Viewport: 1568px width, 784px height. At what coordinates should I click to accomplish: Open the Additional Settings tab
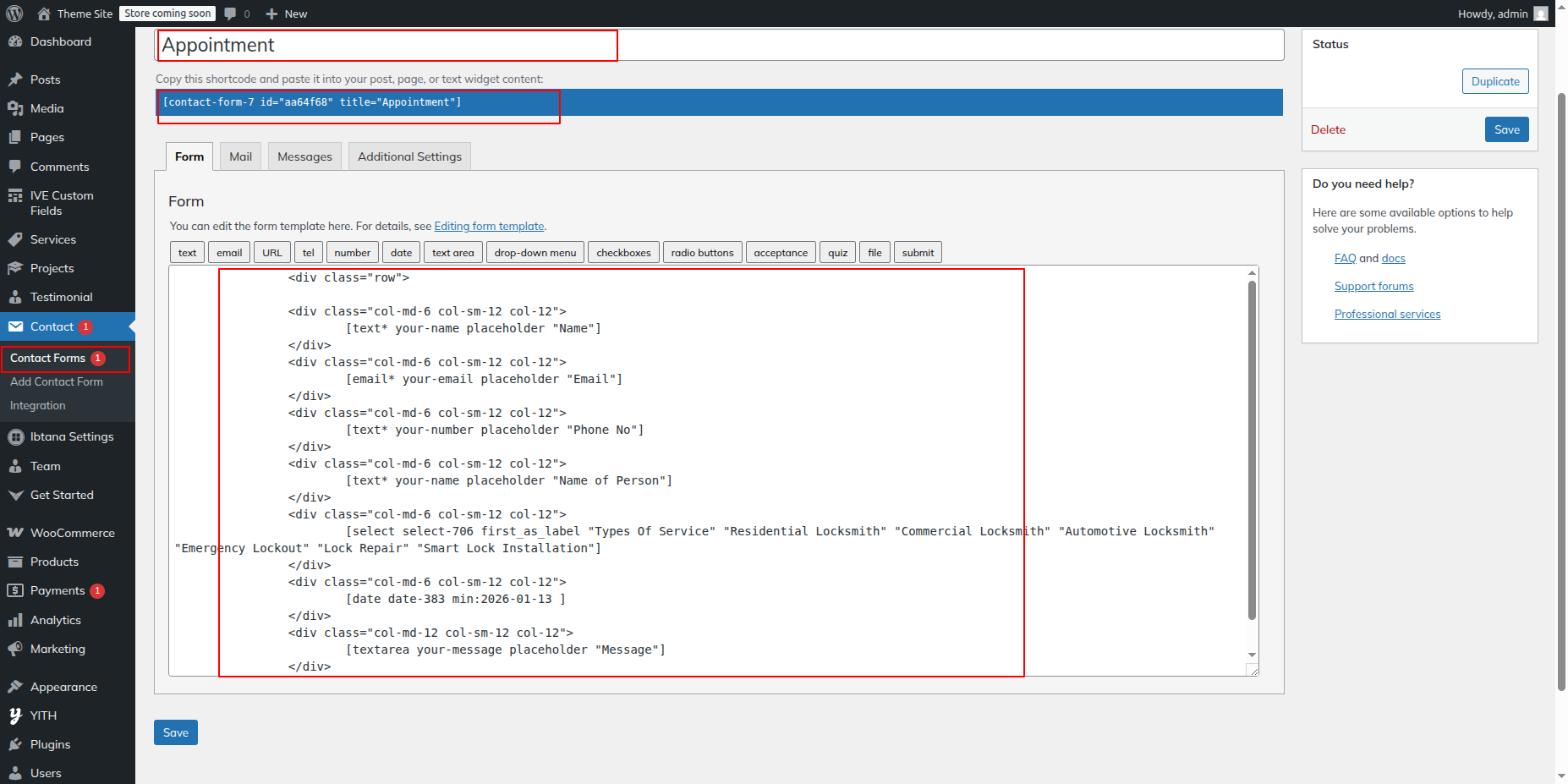click(x=409, y=156)
